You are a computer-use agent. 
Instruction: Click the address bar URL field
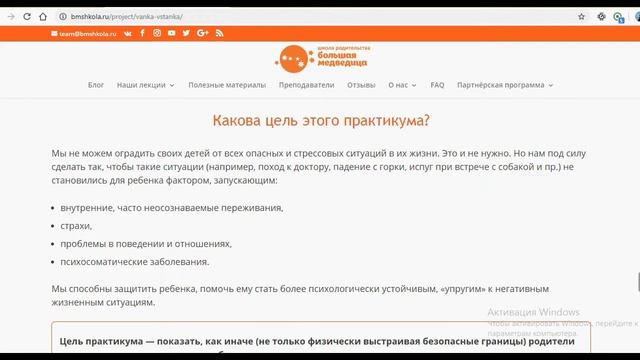314,17
